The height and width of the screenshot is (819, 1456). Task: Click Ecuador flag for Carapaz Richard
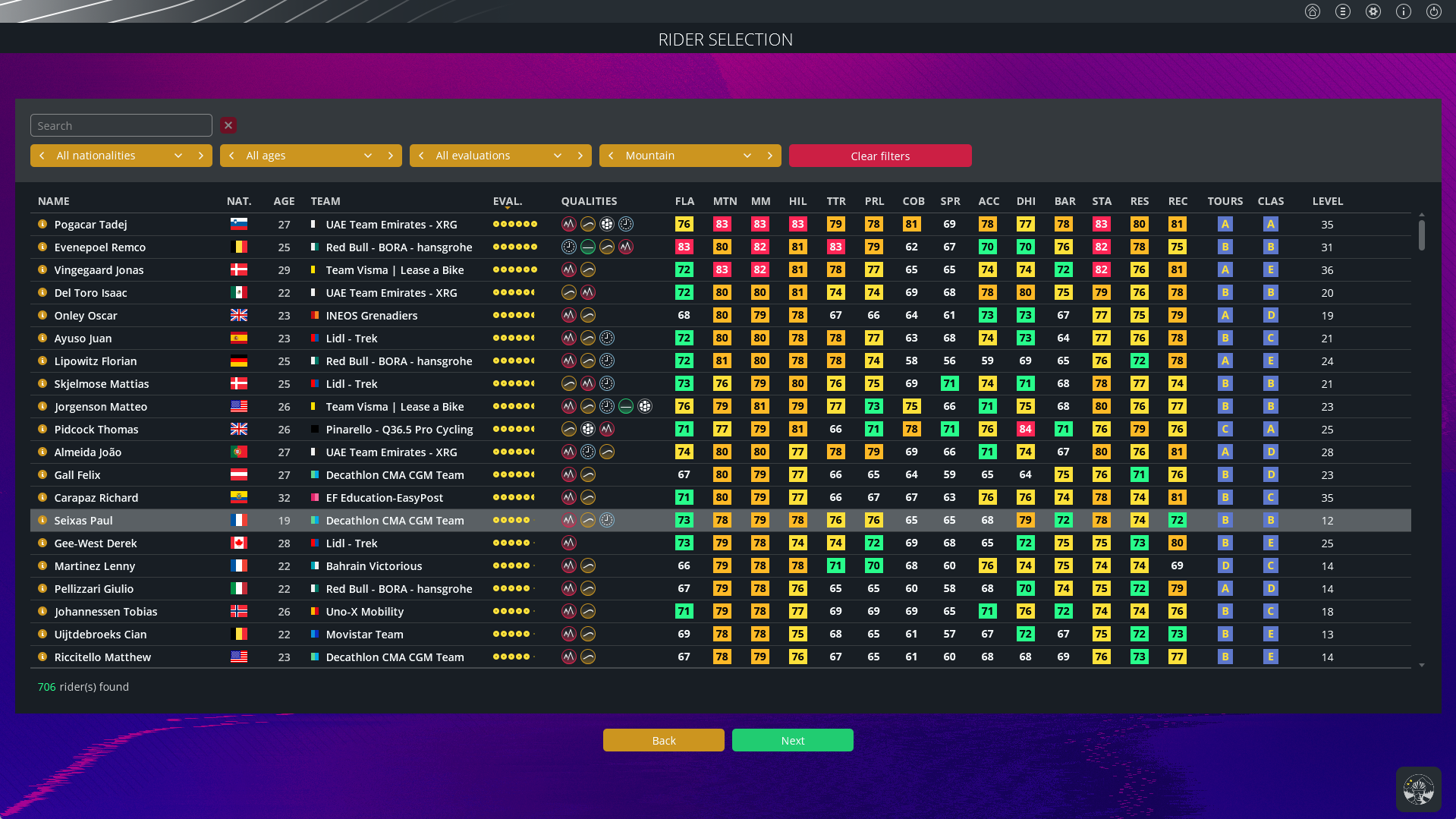point(239,497)
